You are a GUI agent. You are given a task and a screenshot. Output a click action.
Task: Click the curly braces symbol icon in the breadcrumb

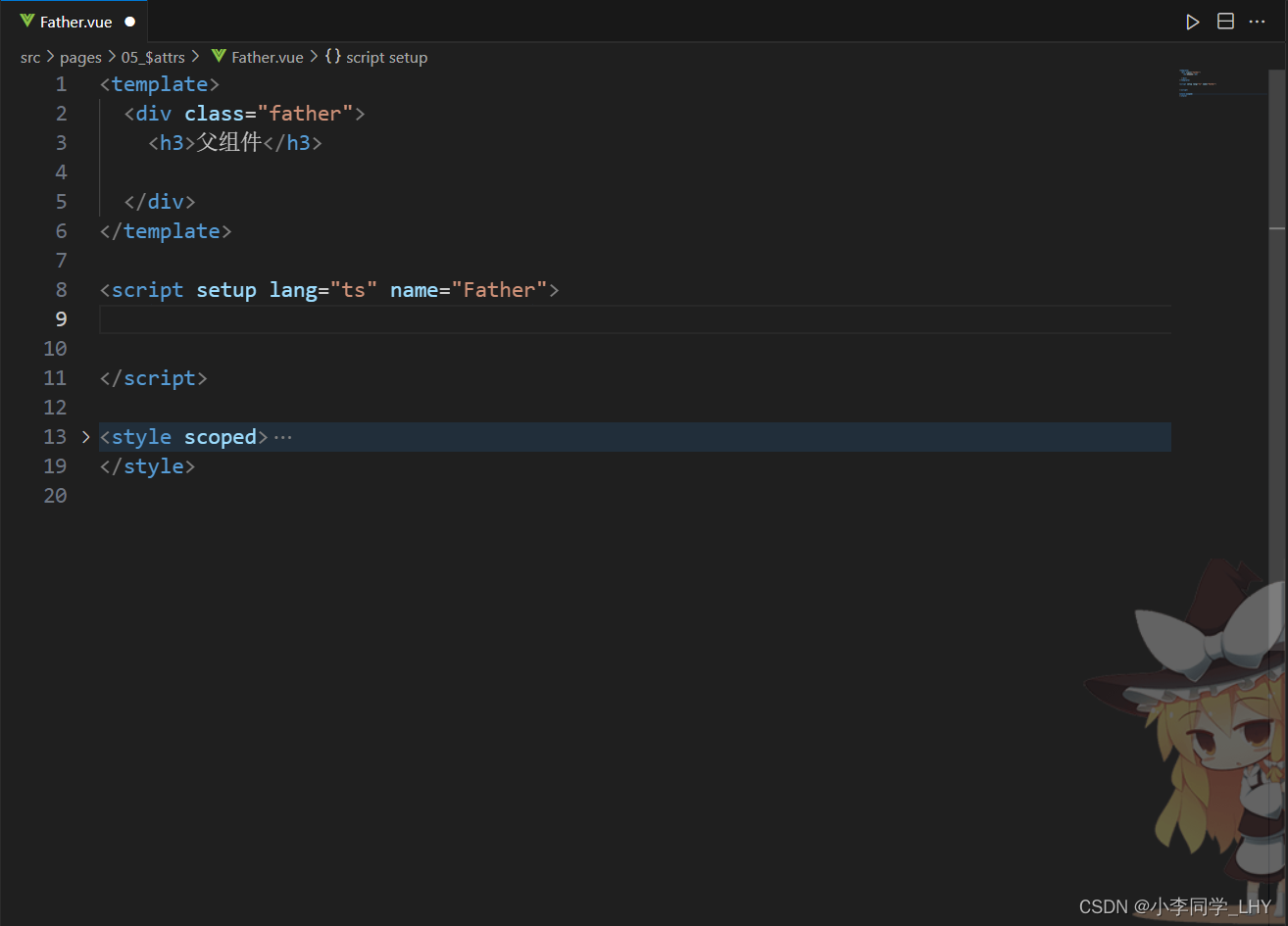[333, 57]
